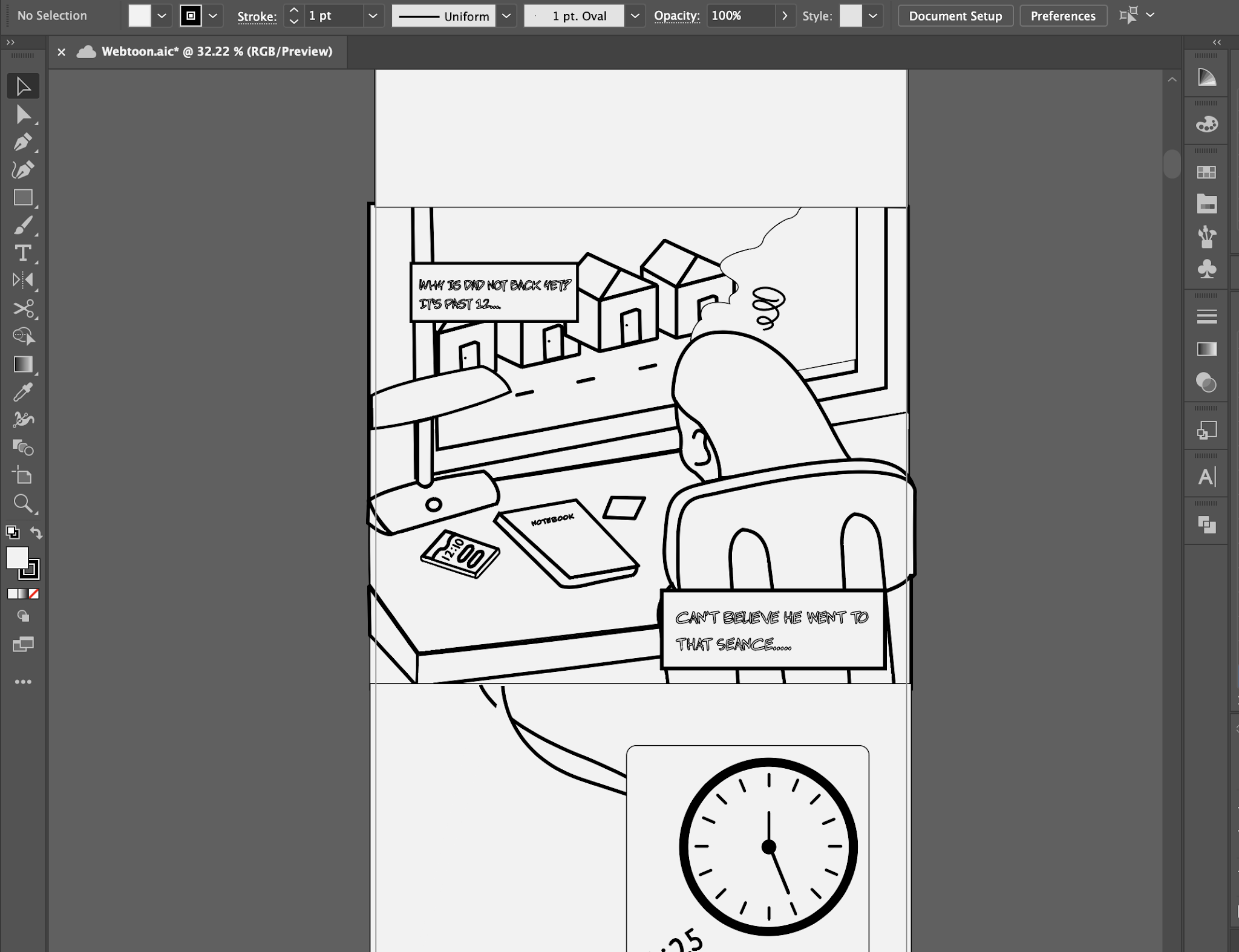
Task: Select the Type tool
Action: coord(23,253)
